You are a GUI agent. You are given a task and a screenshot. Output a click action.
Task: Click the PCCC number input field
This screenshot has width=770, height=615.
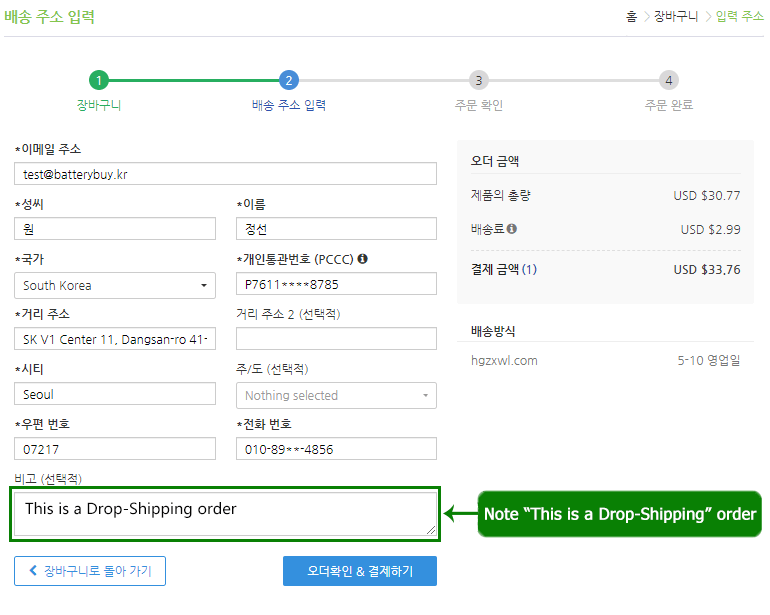coord(336,285)
